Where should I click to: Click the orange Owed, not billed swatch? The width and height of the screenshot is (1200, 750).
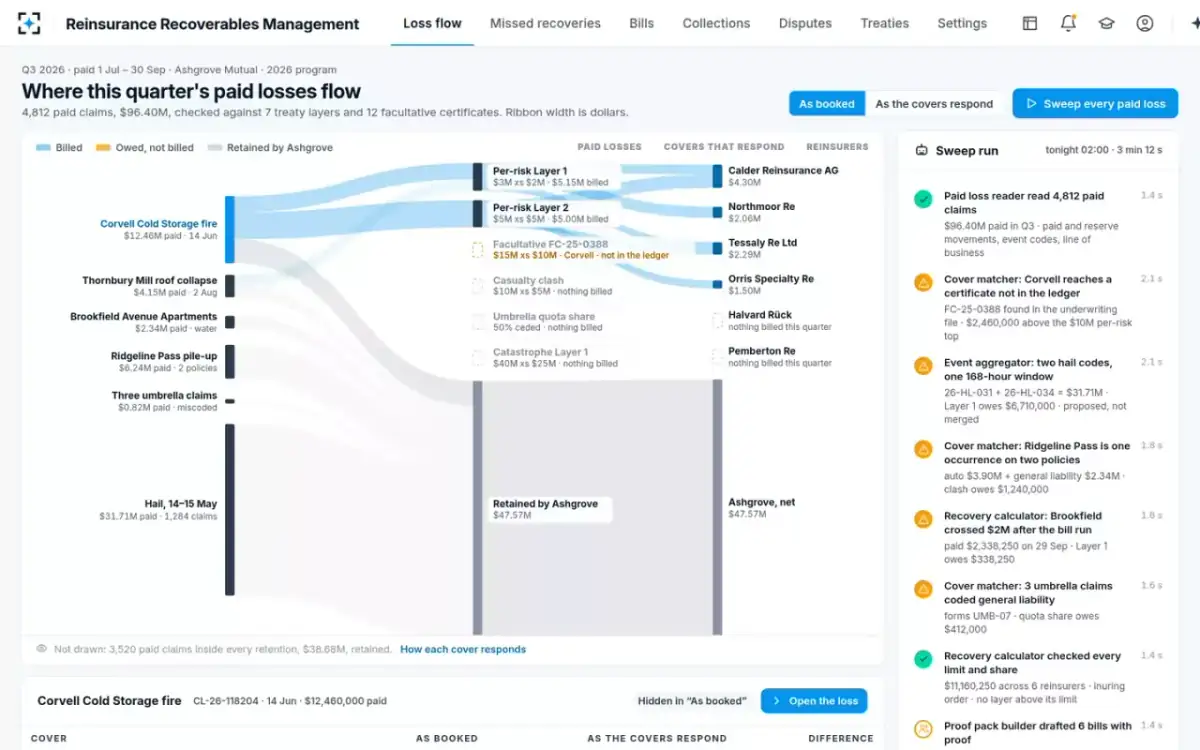click(103, 148)
